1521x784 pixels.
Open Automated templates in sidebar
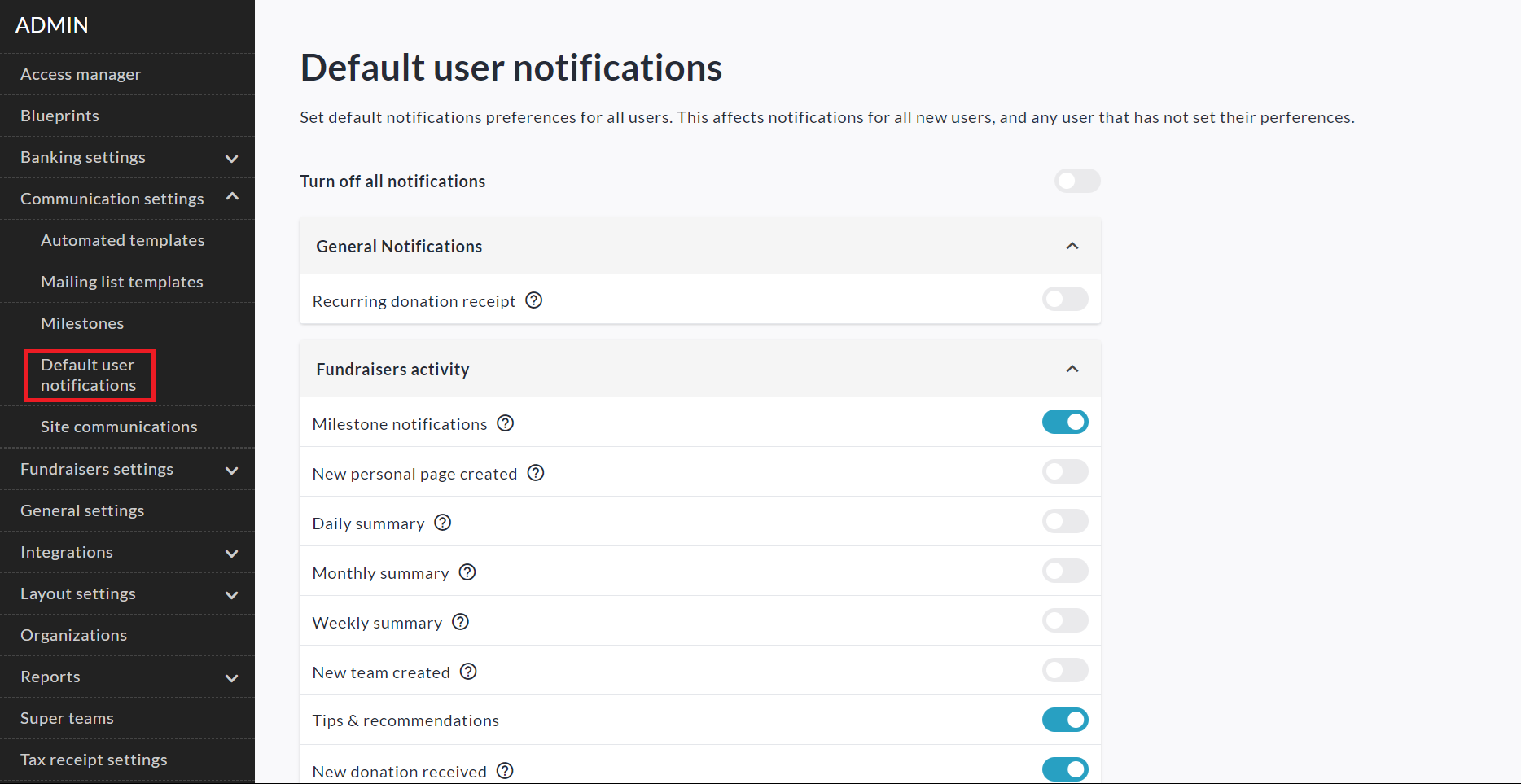pos(122,240)
